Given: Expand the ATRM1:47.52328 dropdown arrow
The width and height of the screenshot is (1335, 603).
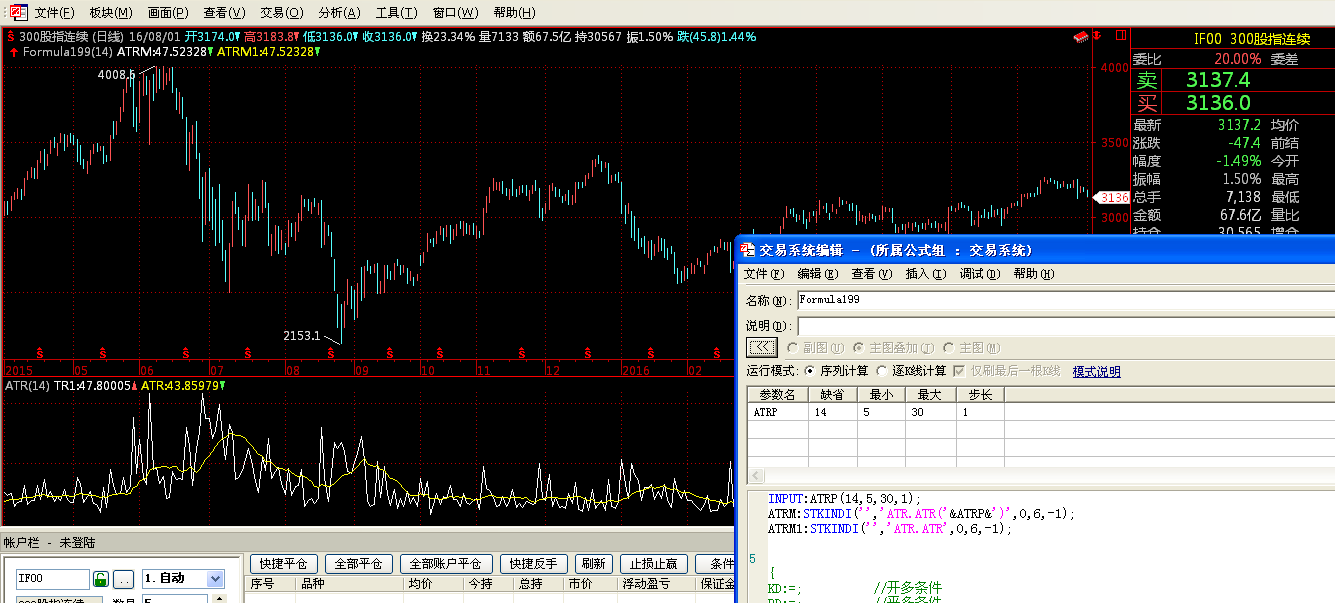Looking at the screenshot, I should pyautogui.click(x=316, y=51).
